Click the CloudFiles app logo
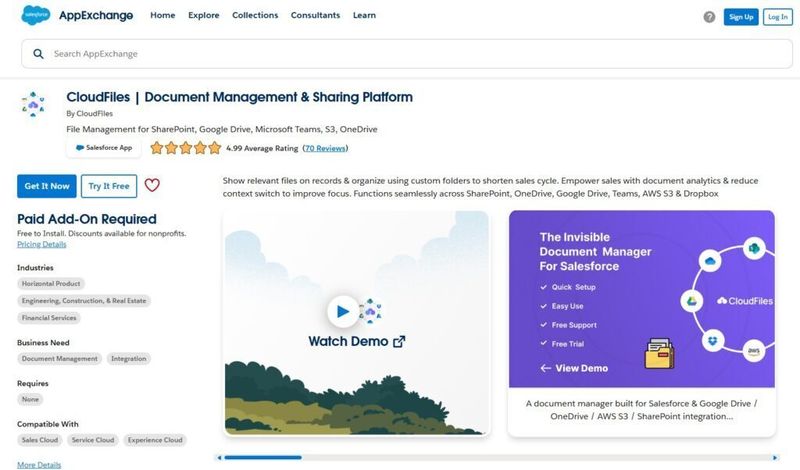 click(33, 104)
